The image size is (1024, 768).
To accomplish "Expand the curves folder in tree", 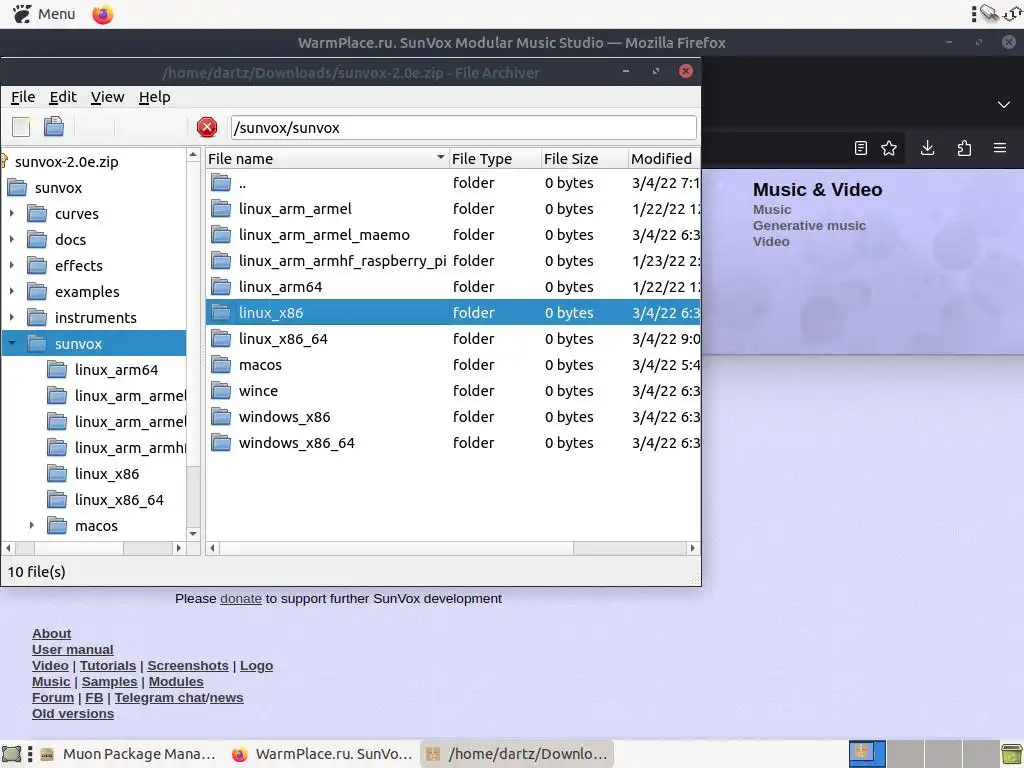I will click(x=12, y=214).
